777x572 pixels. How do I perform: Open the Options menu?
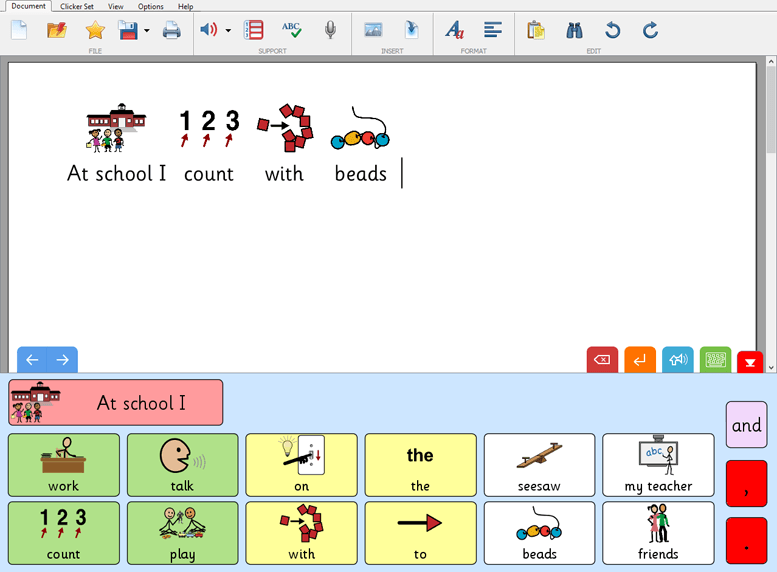pos(151,6)
